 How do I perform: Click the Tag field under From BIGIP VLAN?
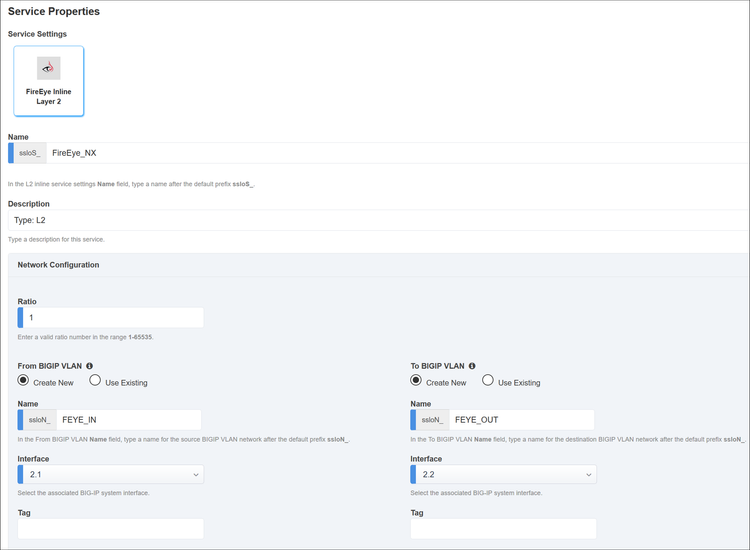point(111,529)
